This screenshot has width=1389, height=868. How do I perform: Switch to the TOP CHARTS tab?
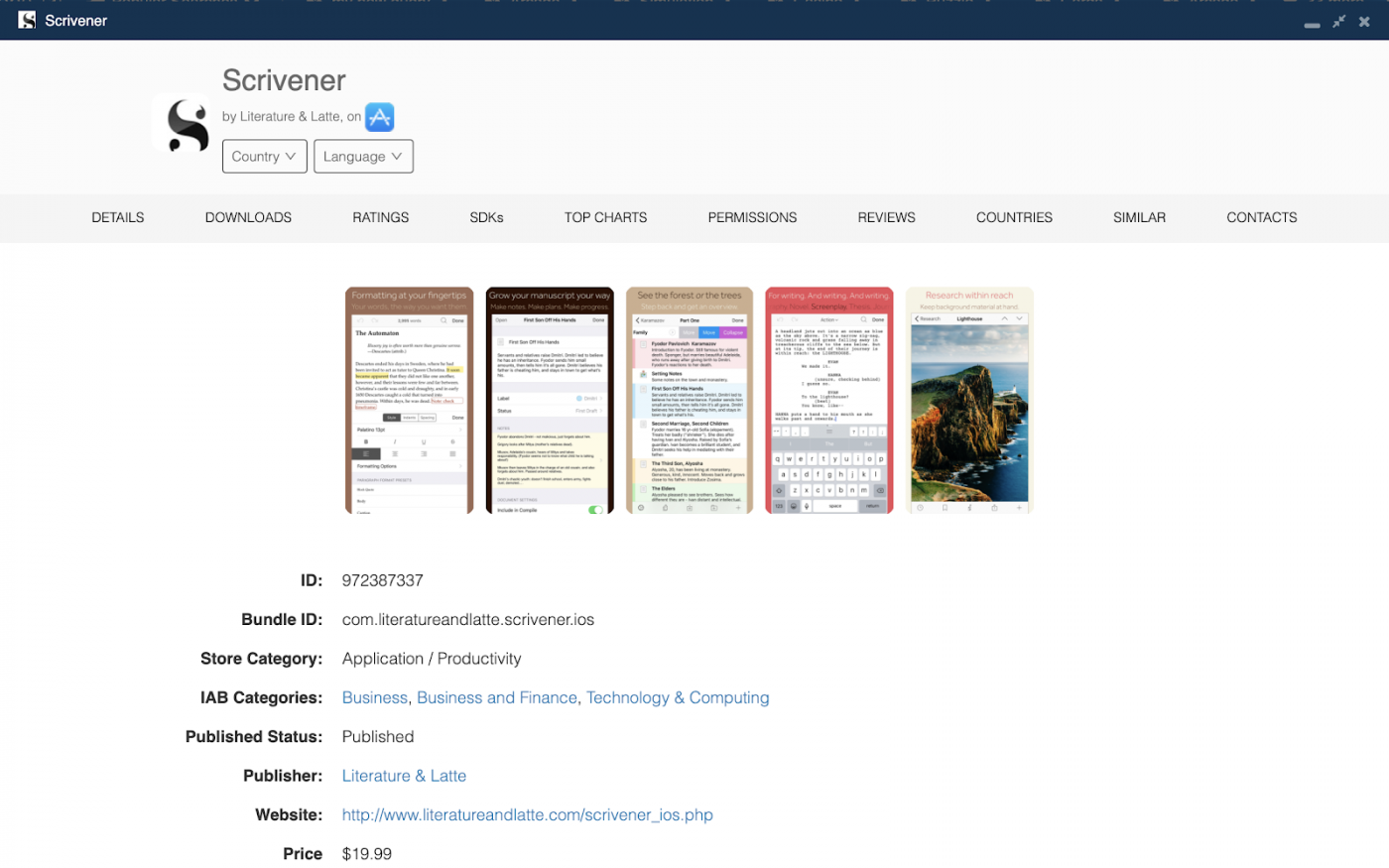605,217
